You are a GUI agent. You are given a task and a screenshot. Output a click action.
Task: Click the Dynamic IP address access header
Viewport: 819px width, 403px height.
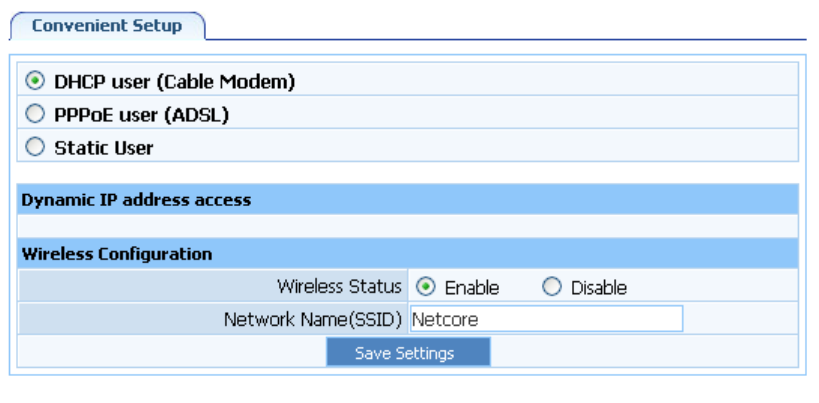point(135,200)
